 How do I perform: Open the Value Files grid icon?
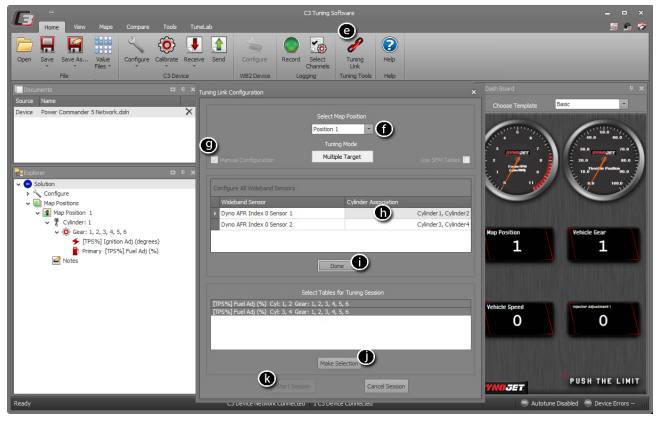point(103,45)
